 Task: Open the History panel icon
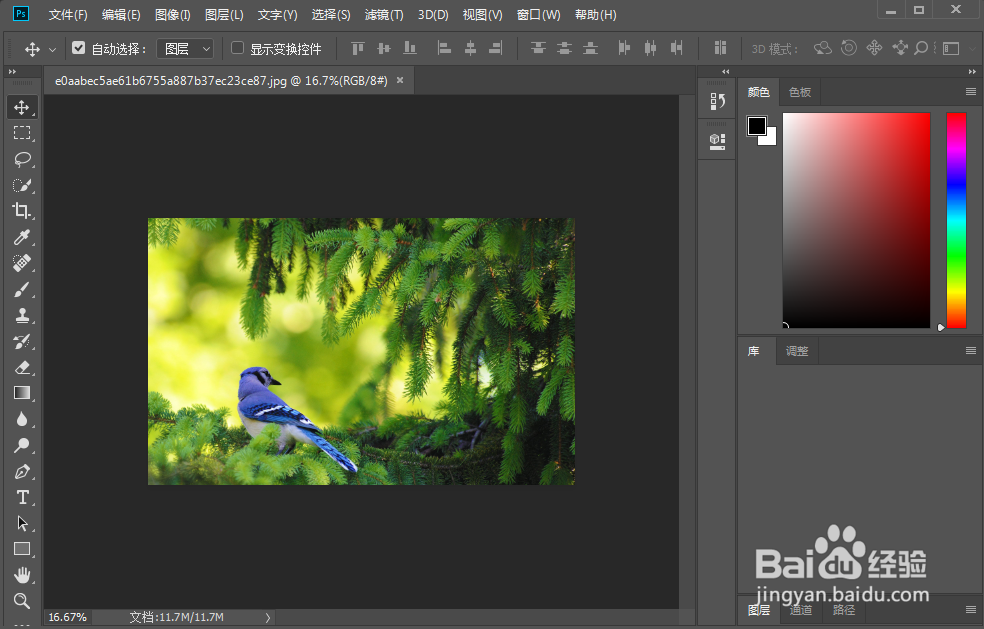717,101
